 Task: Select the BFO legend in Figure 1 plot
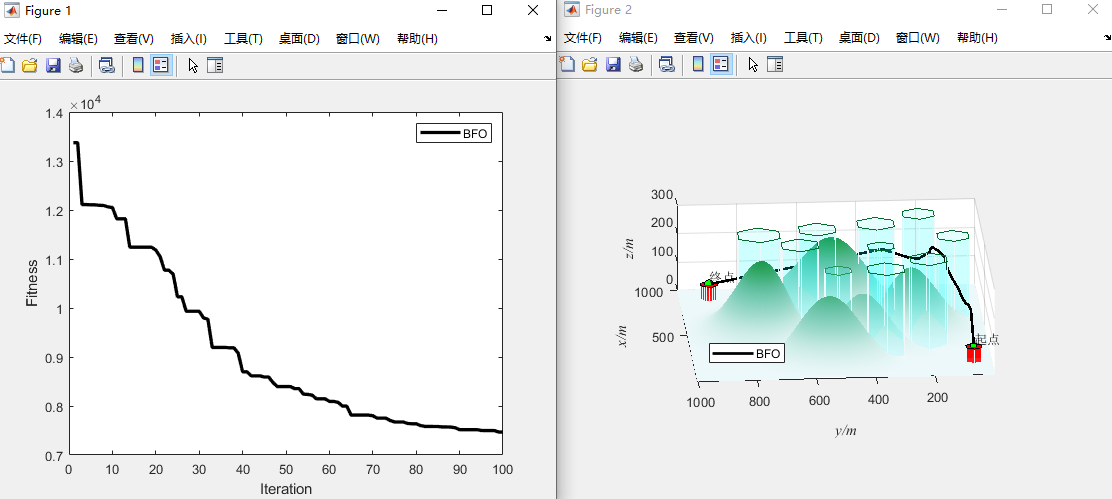pyautogui.click(x=454, y=133)
